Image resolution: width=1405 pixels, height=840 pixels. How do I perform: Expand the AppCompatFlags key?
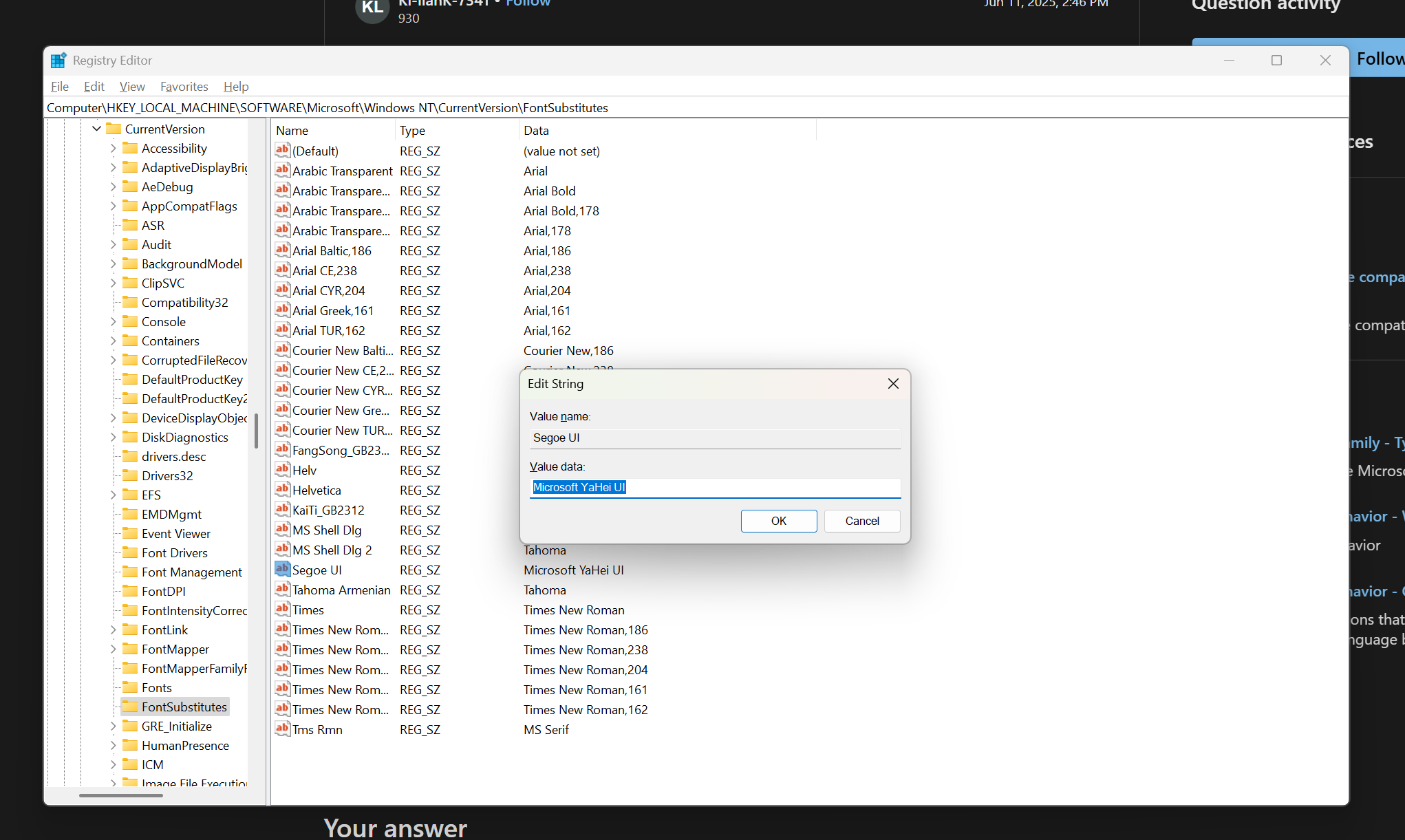(113, 206)
